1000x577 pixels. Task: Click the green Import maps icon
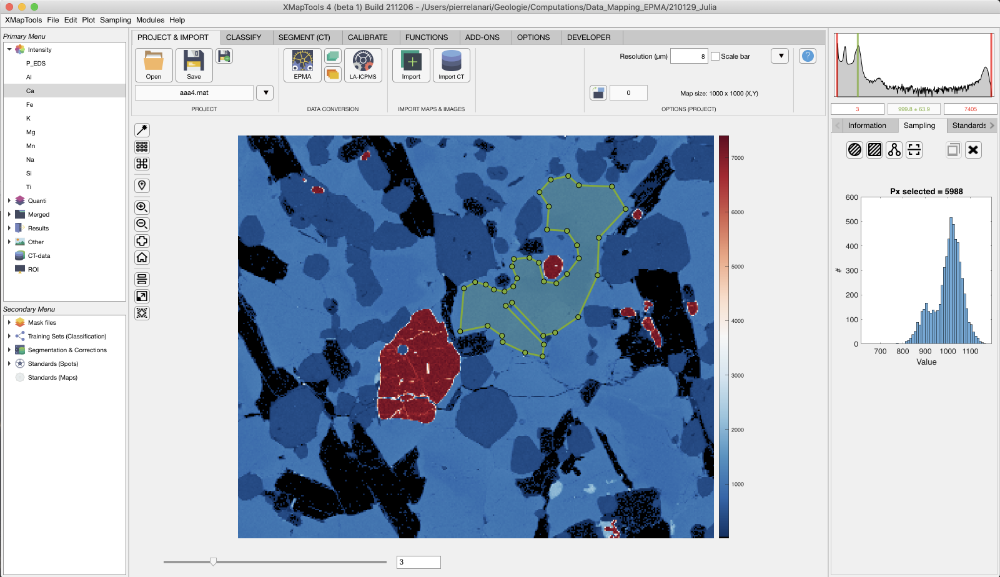pos(412,63)
